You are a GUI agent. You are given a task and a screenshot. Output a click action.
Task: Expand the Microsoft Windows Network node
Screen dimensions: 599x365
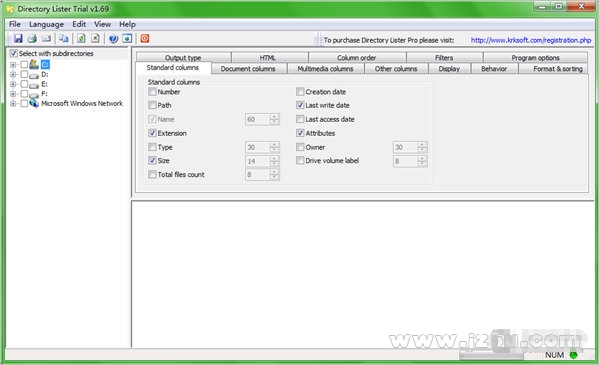click(13, 103)
